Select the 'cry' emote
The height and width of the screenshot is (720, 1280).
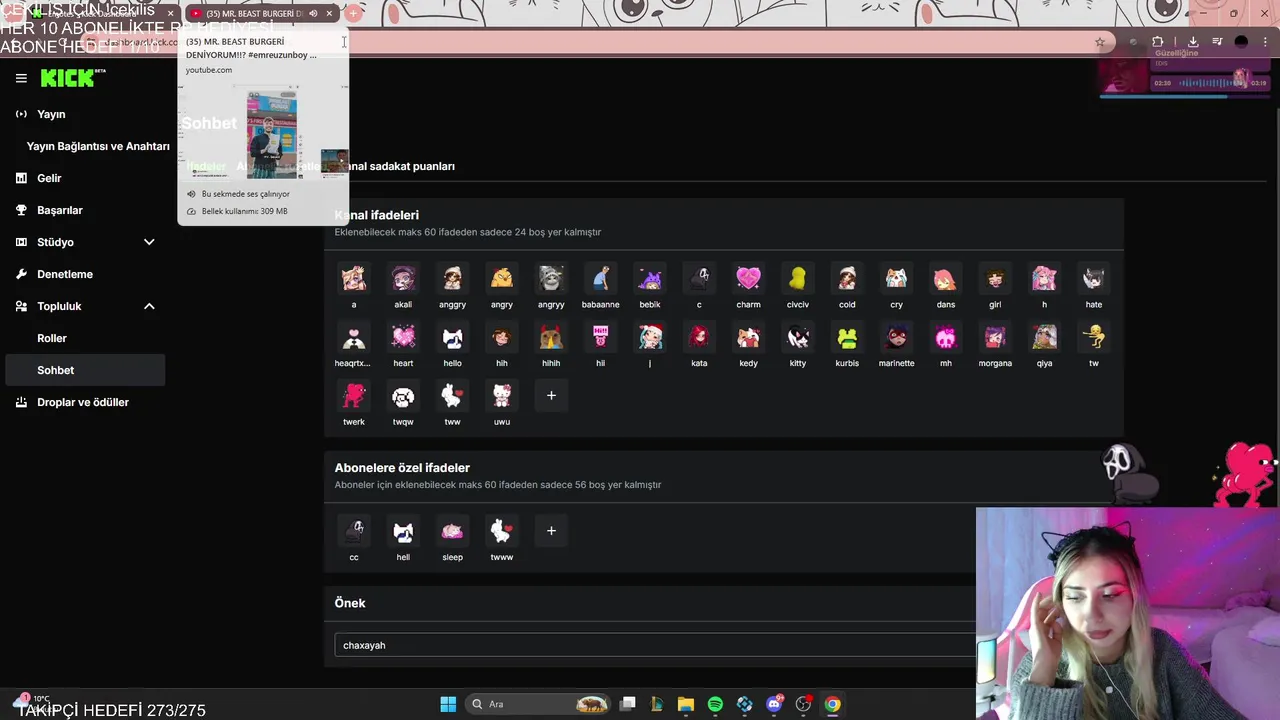tap(896, 278)
